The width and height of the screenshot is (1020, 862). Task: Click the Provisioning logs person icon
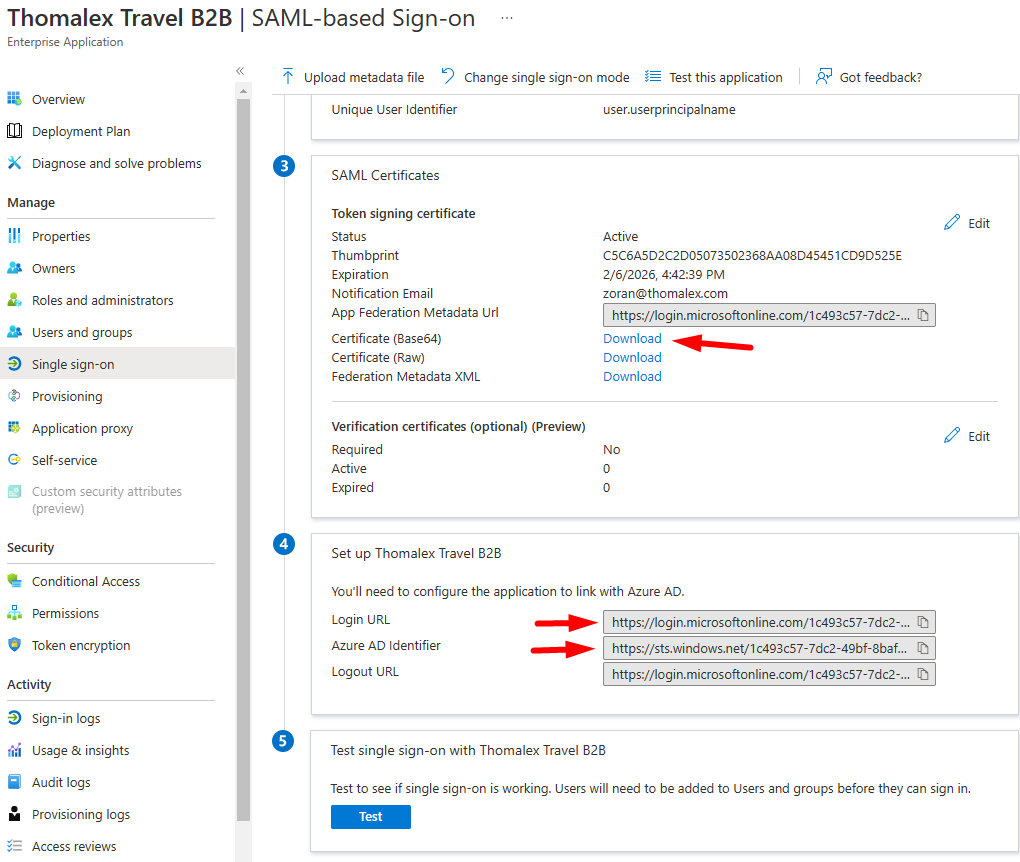click(14, 813)
